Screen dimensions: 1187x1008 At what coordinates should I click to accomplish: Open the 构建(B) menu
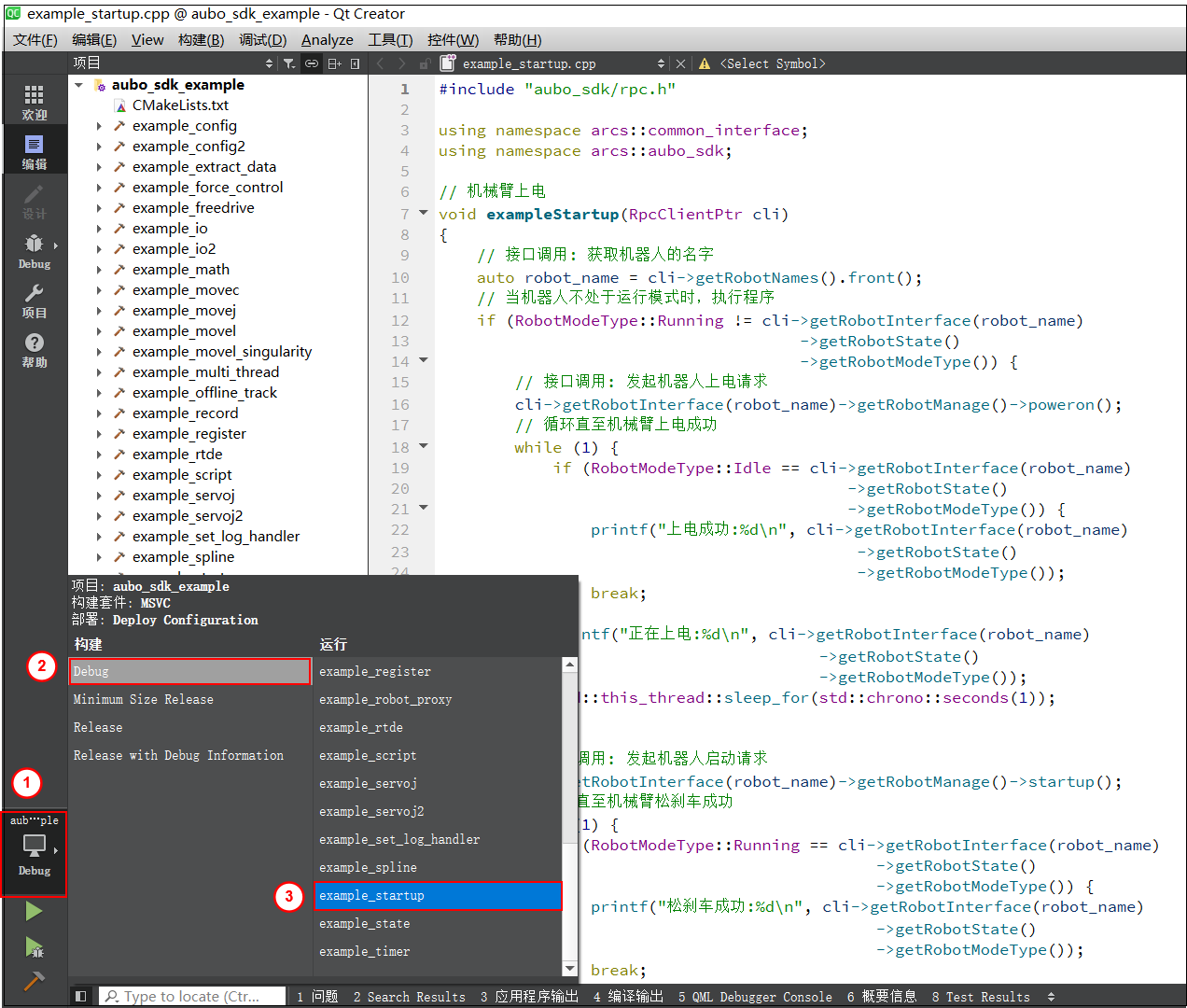pos(202,39)
